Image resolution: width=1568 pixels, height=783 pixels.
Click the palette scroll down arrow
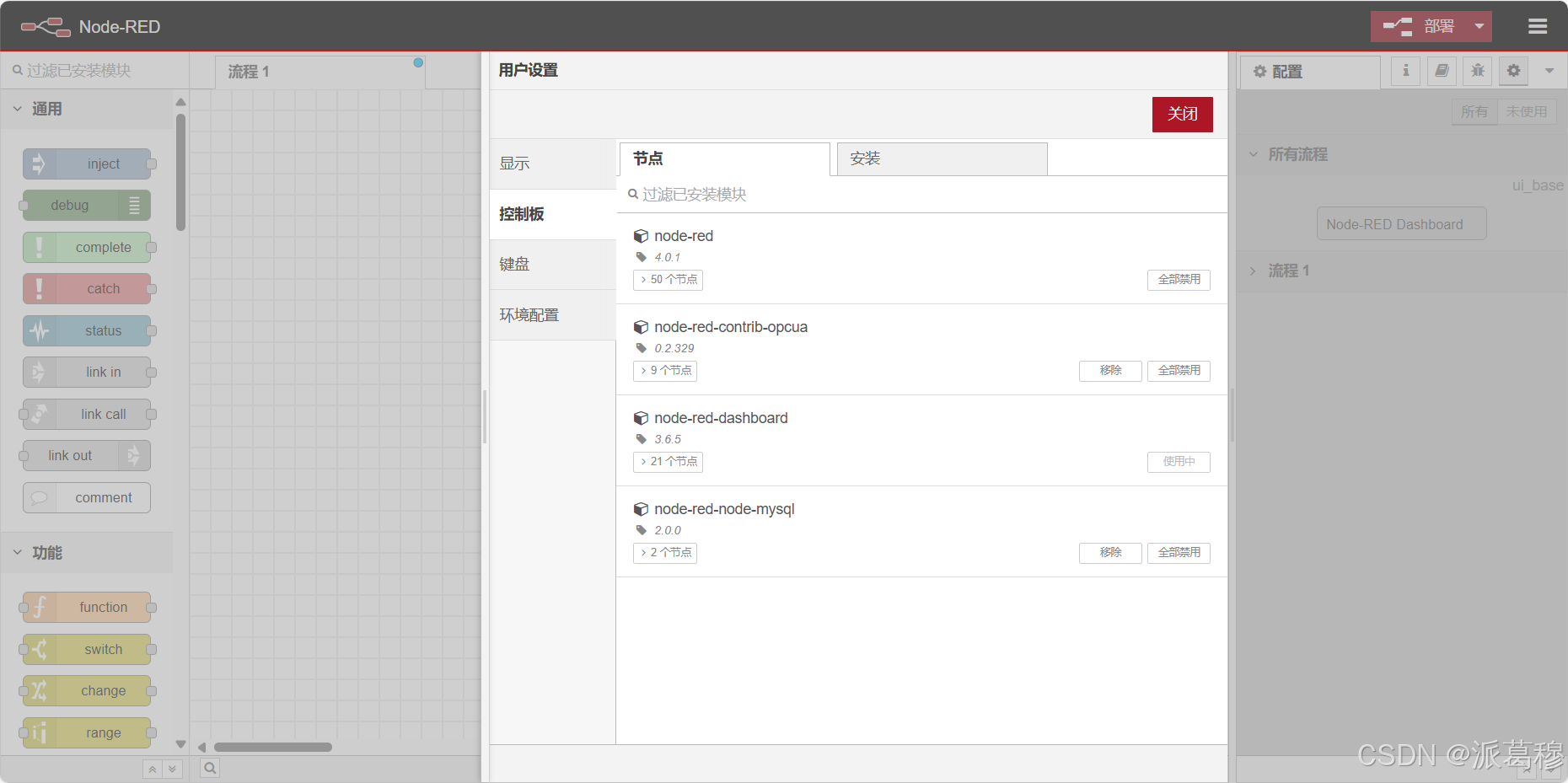coord(180,744)
